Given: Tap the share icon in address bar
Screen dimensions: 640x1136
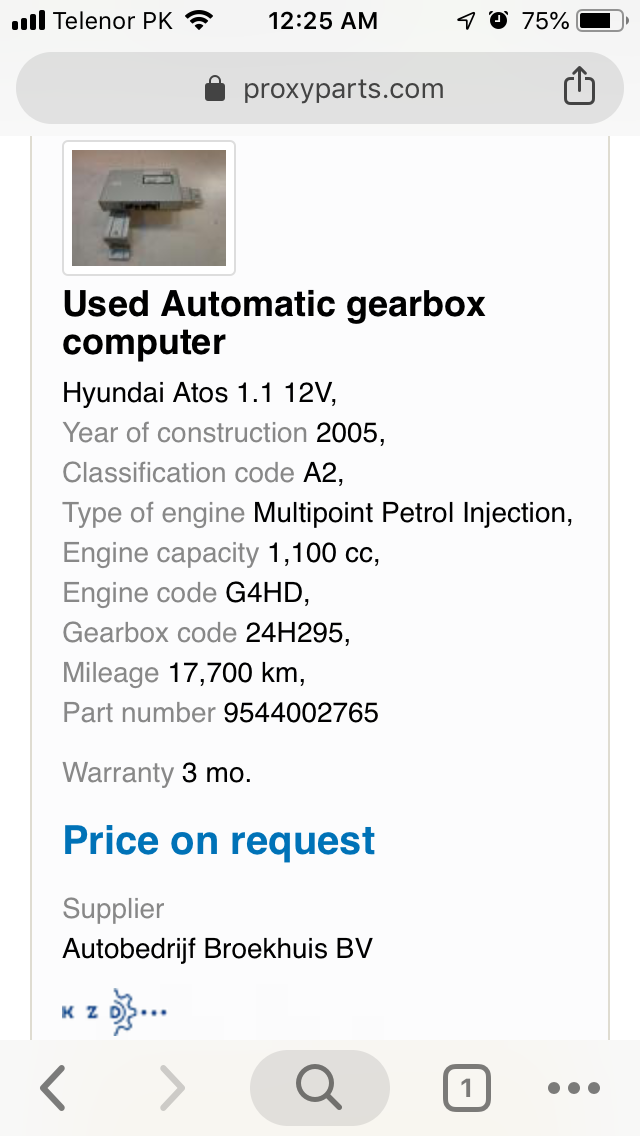Looking at the screenshot, I should (x=578, y=86).
